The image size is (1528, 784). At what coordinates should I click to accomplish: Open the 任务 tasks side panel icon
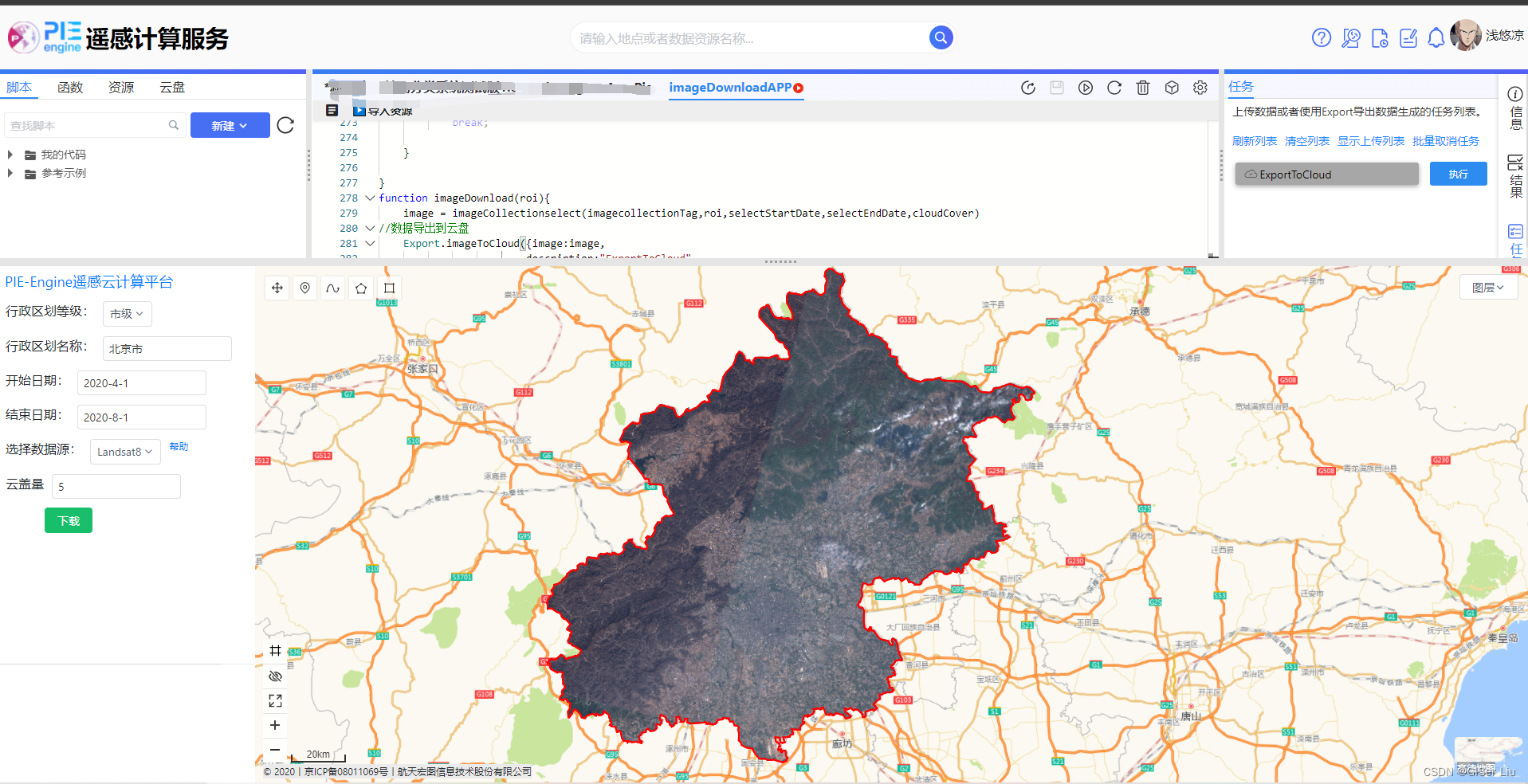pos(1515,240)
